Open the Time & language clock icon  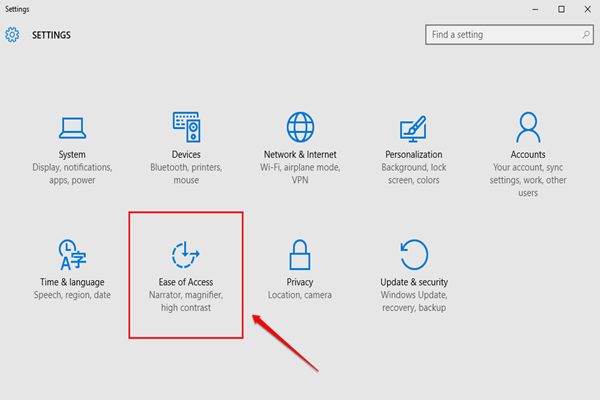tap(72, 255)
